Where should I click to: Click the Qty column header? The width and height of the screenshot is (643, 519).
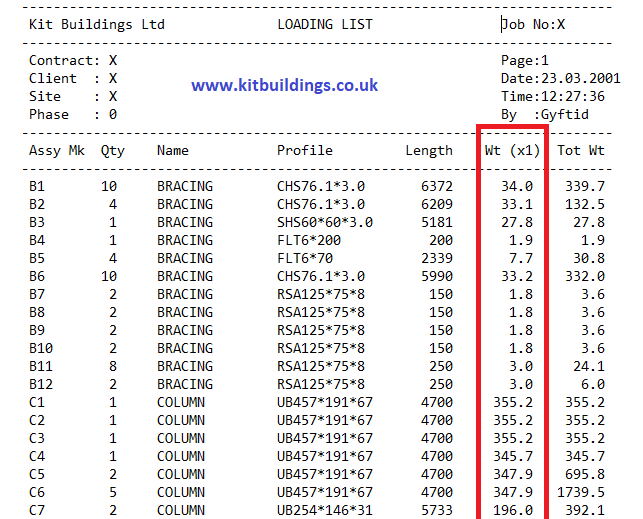click(112, 150)
